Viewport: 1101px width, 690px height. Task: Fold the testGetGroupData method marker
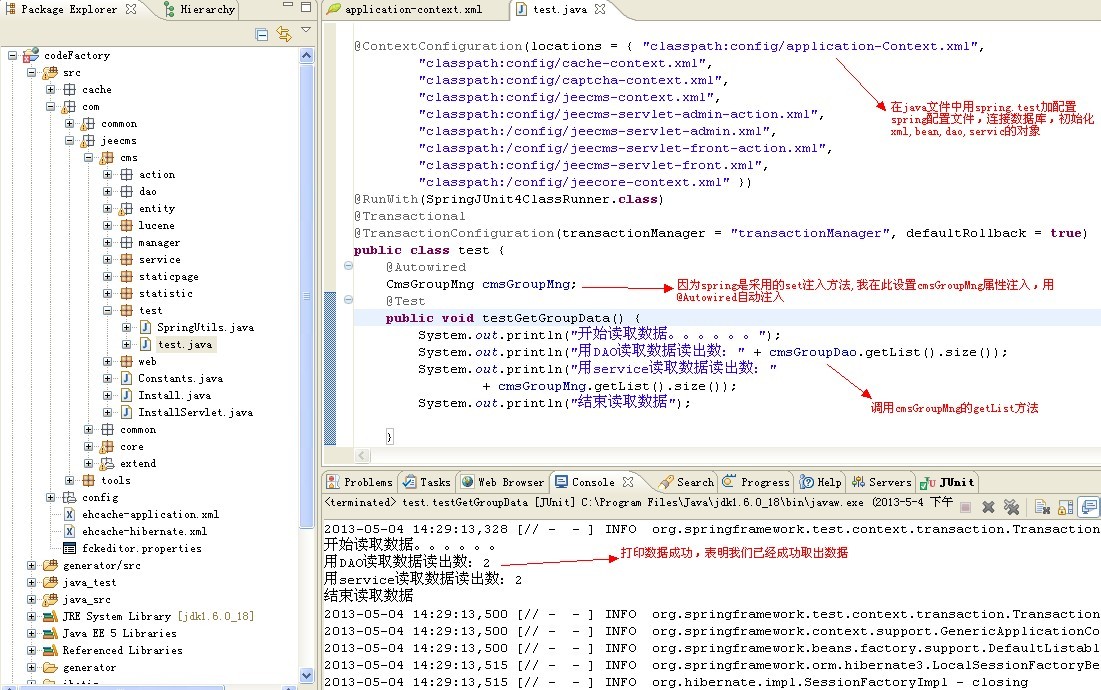point(348,300)
